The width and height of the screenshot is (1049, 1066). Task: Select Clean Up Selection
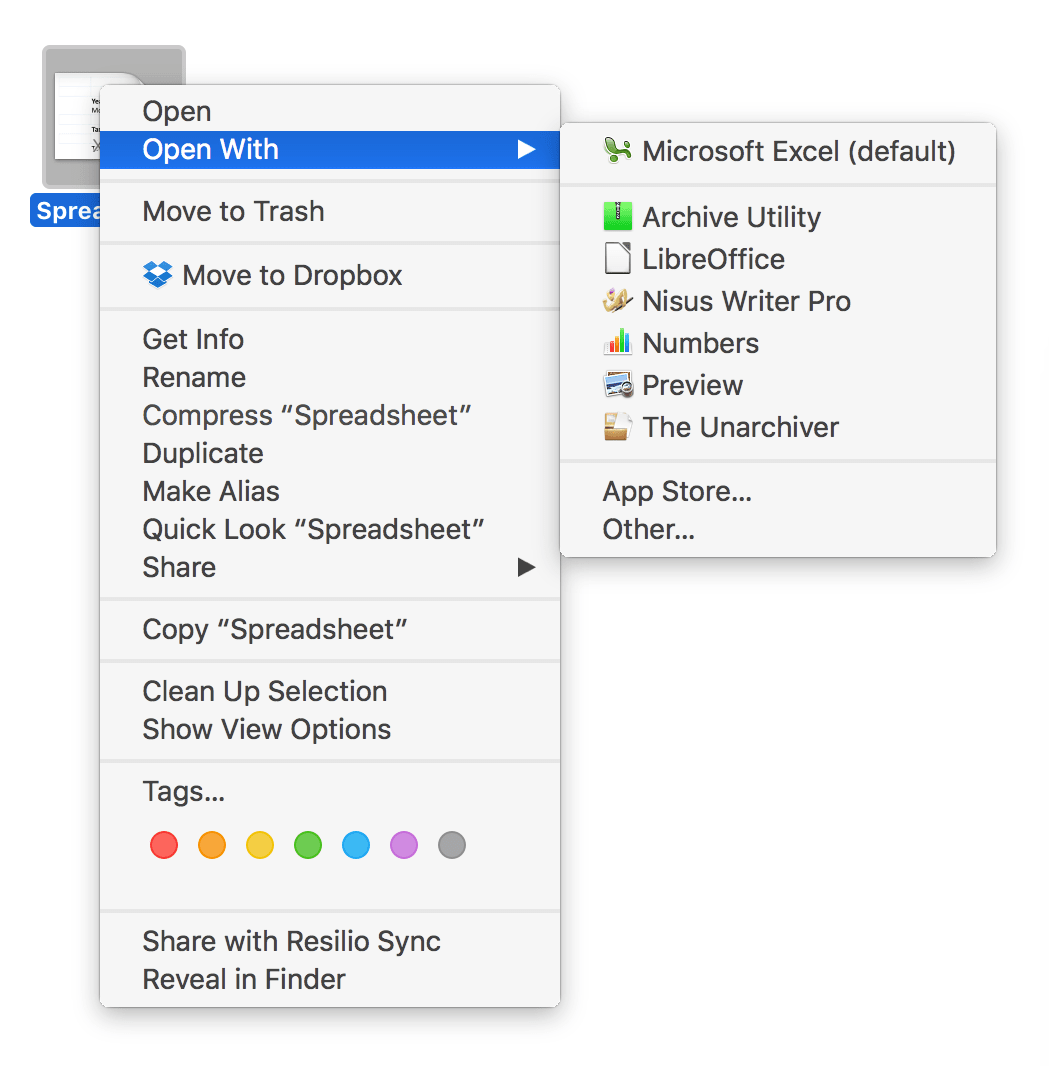pyautogui.click(x=330, y=691)
